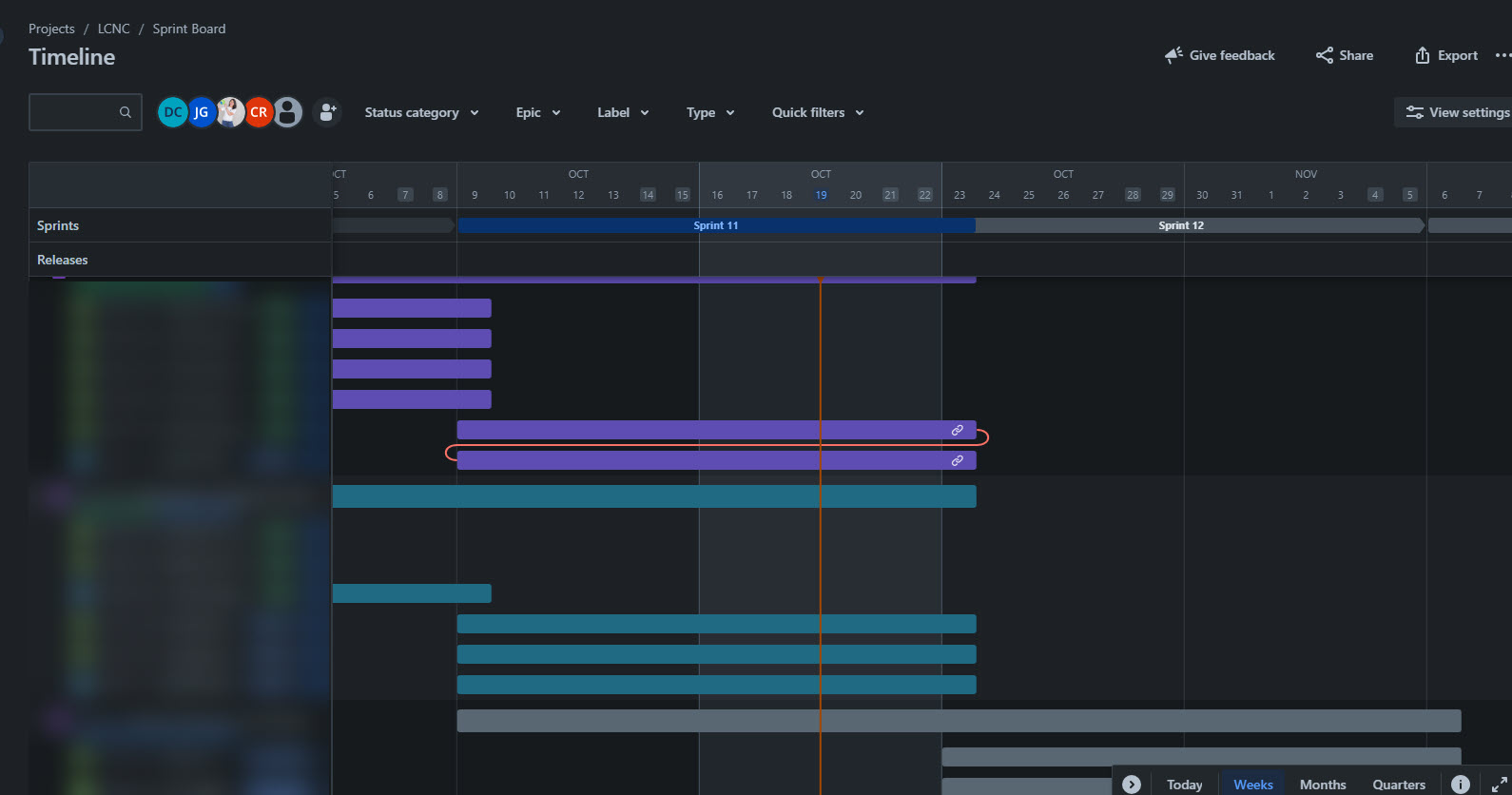Open the Type filter dropdown

710,112
